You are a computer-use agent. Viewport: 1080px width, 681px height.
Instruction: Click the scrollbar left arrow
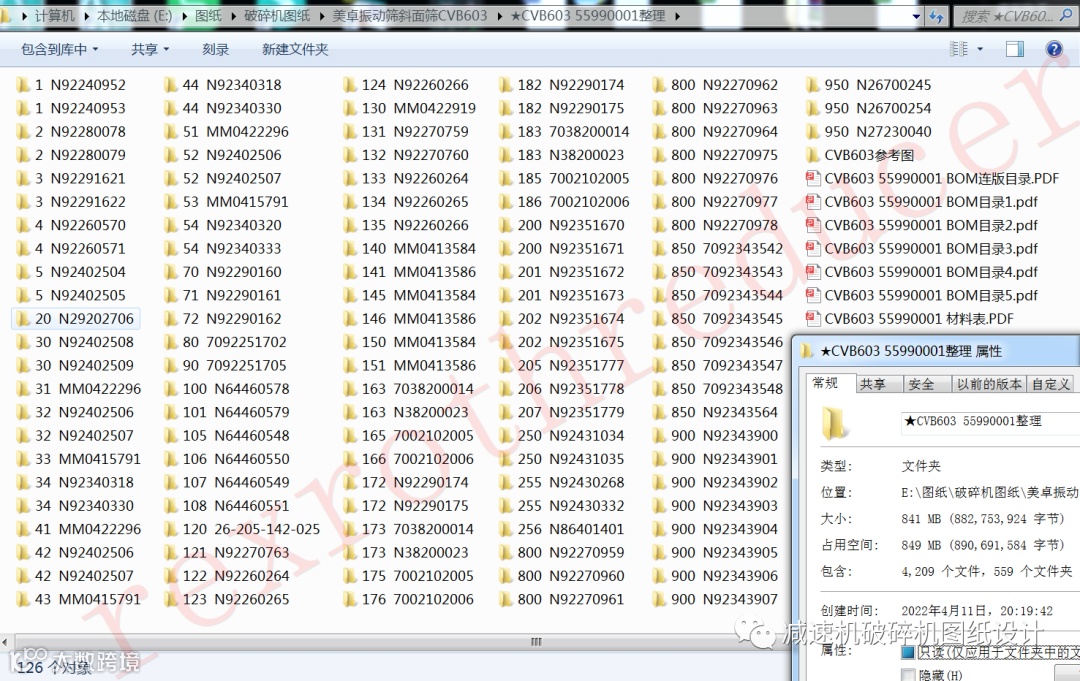[x=6, y=642]
